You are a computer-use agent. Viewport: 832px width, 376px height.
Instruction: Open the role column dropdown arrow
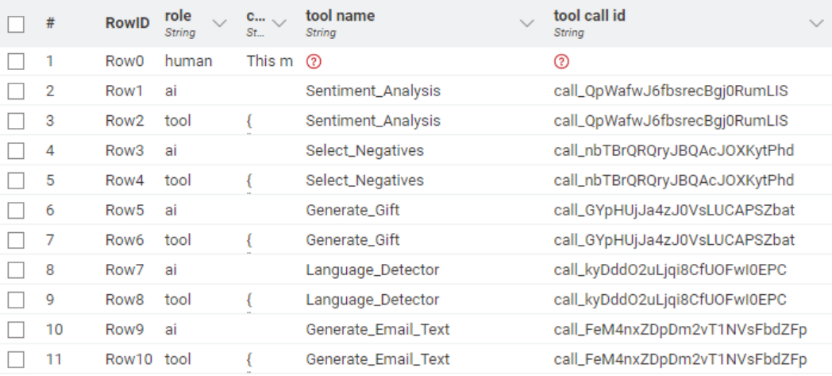pyautogui.click(x=219, y=23)
